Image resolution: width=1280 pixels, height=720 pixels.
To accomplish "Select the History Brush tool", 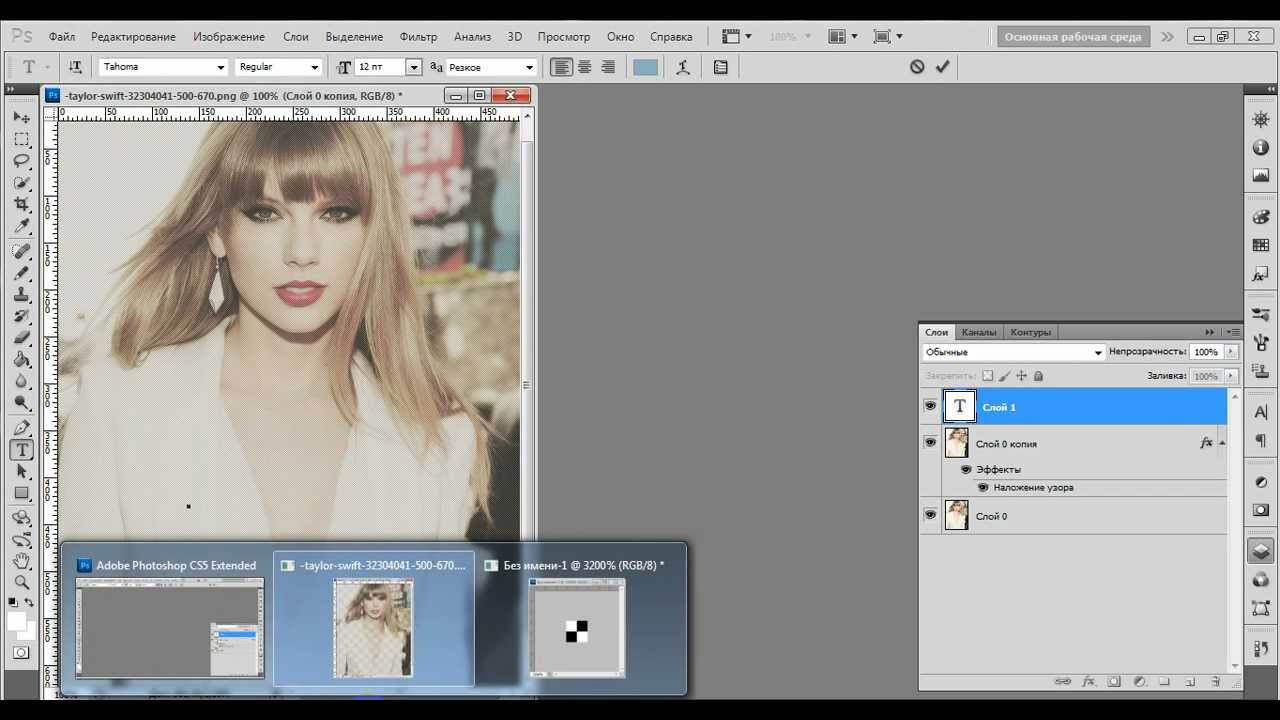I will [21, 316].
